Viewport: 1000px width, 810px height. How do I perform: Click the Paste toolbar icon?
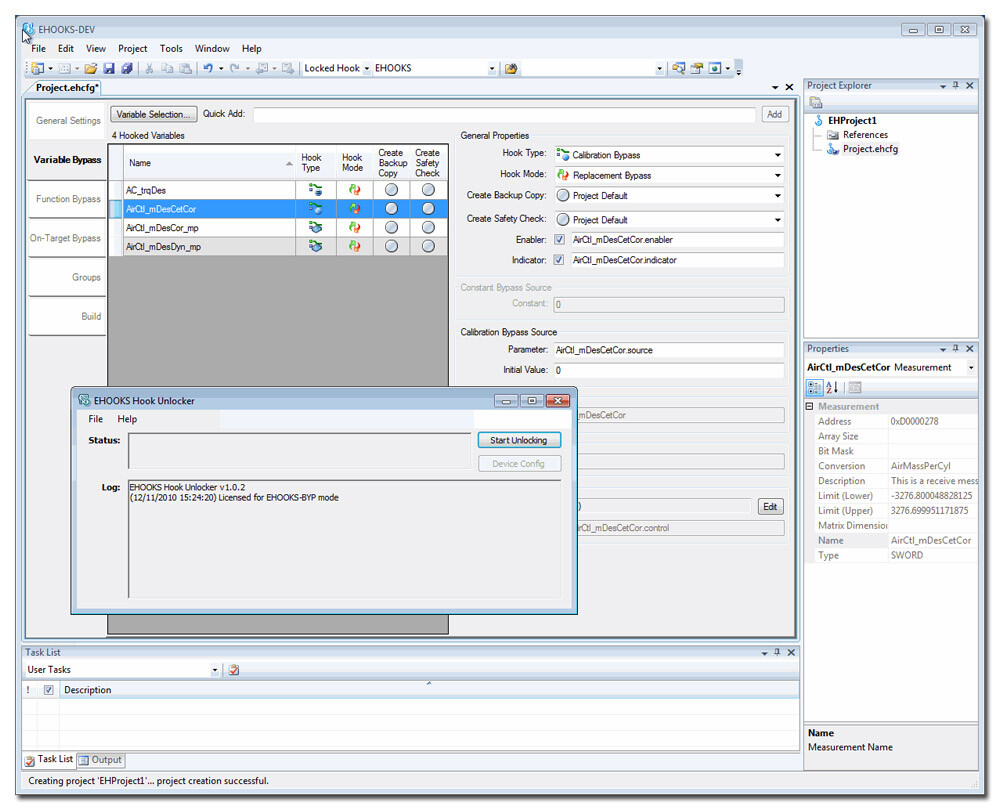tap(185, 68)
